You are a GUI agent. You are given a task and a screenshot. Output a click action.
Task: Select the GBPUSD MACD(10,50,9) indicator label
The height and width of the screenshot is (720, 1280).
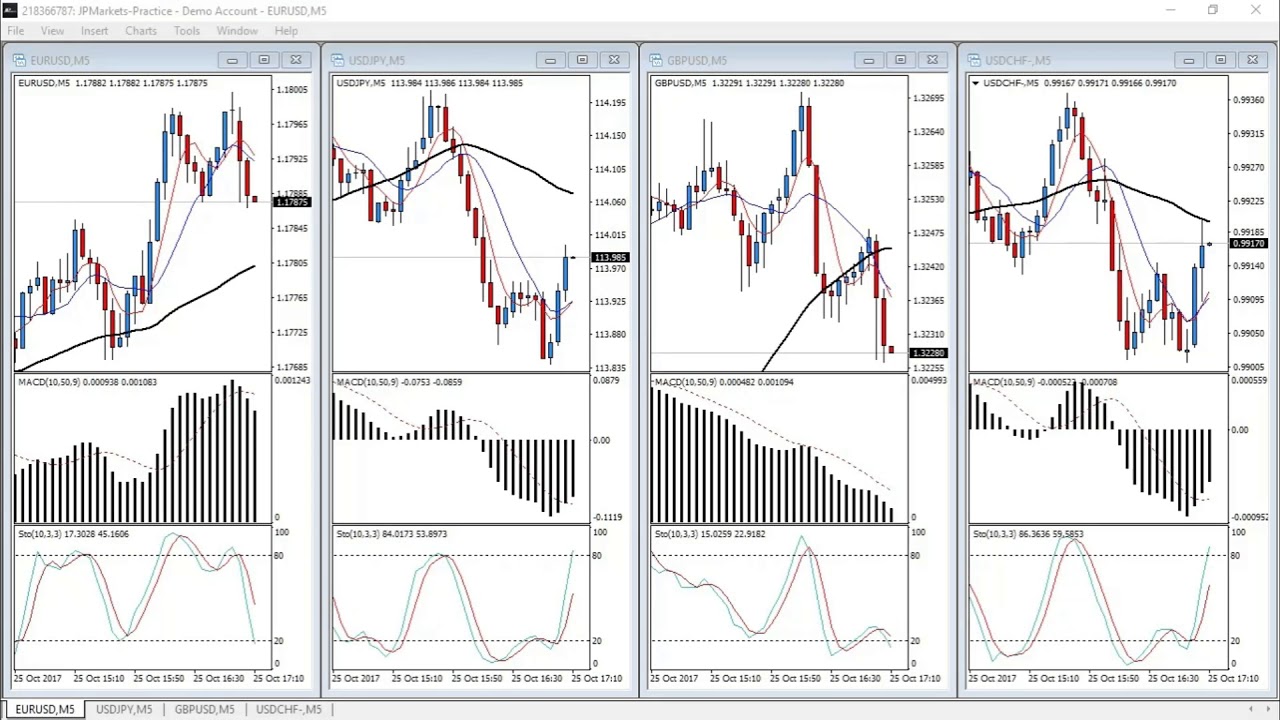pyautogui.click(x=724, y=382)
